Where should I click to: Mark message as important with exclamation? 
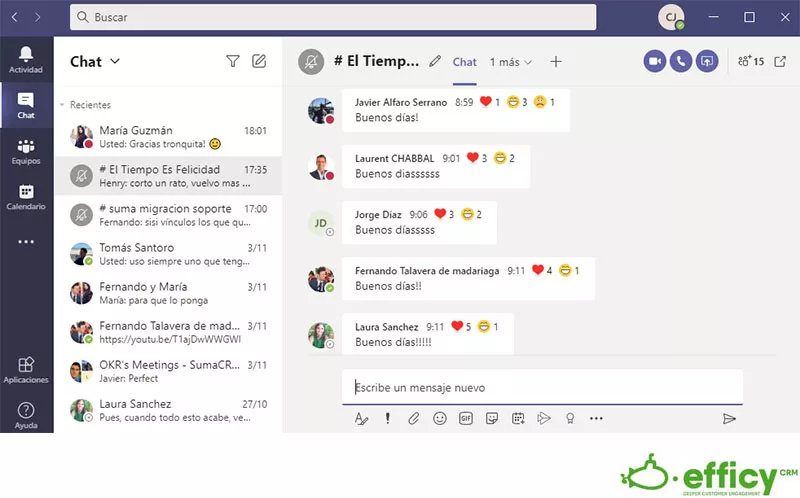pos(388,419)
